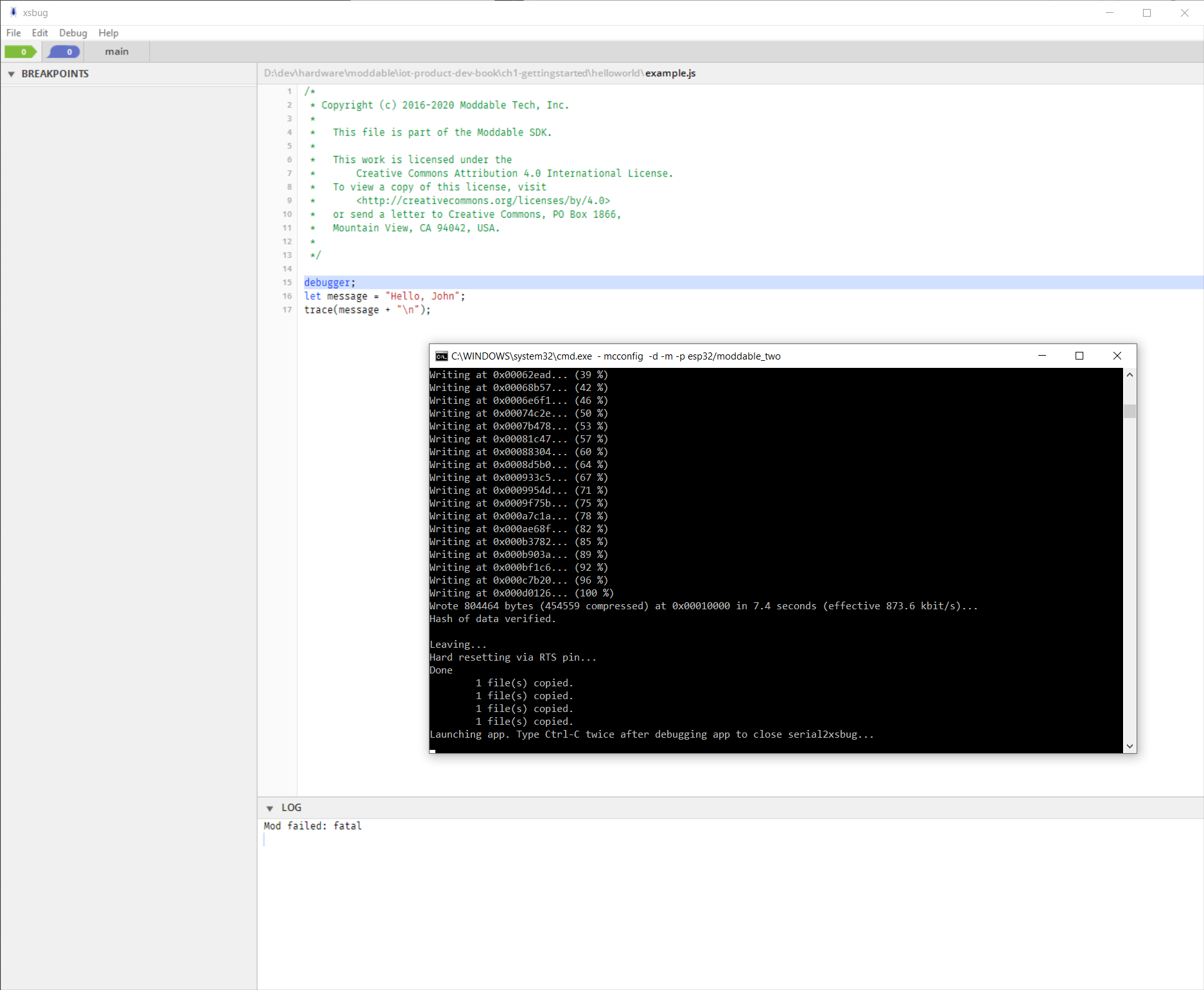Open the Help menu

(108, 33)
